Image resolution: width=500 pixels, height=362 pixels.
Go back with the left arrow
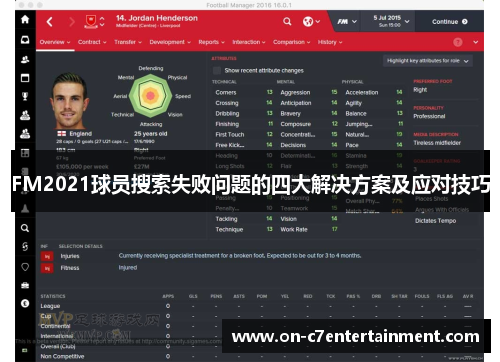[x=50, y=22]
